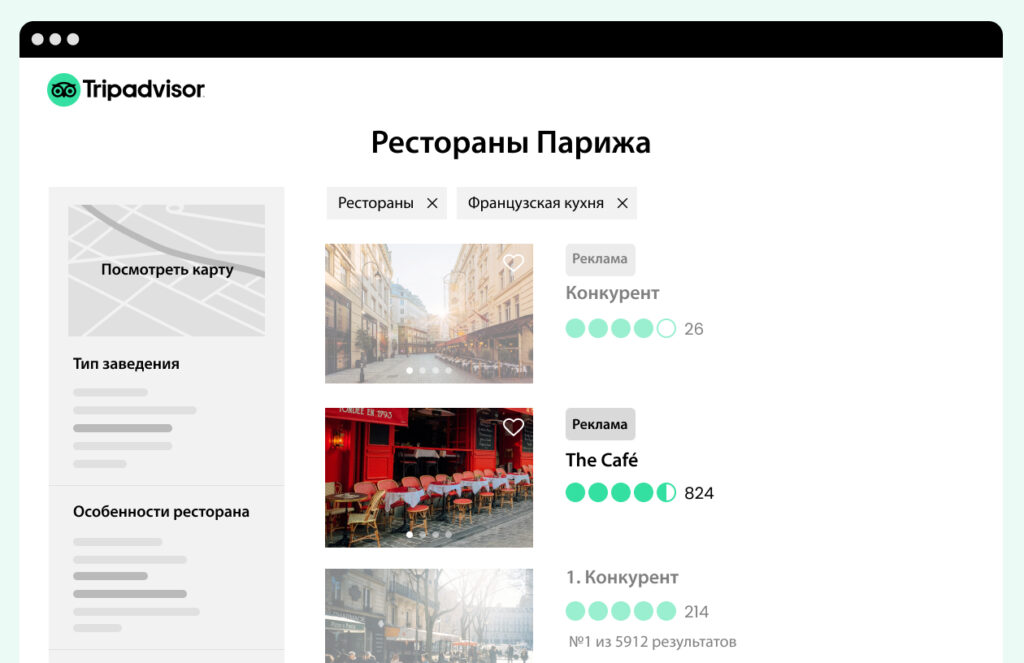Screen dimensions: 1024x663
Task: Select the Рестораны filter chip label
Action: 376,203
